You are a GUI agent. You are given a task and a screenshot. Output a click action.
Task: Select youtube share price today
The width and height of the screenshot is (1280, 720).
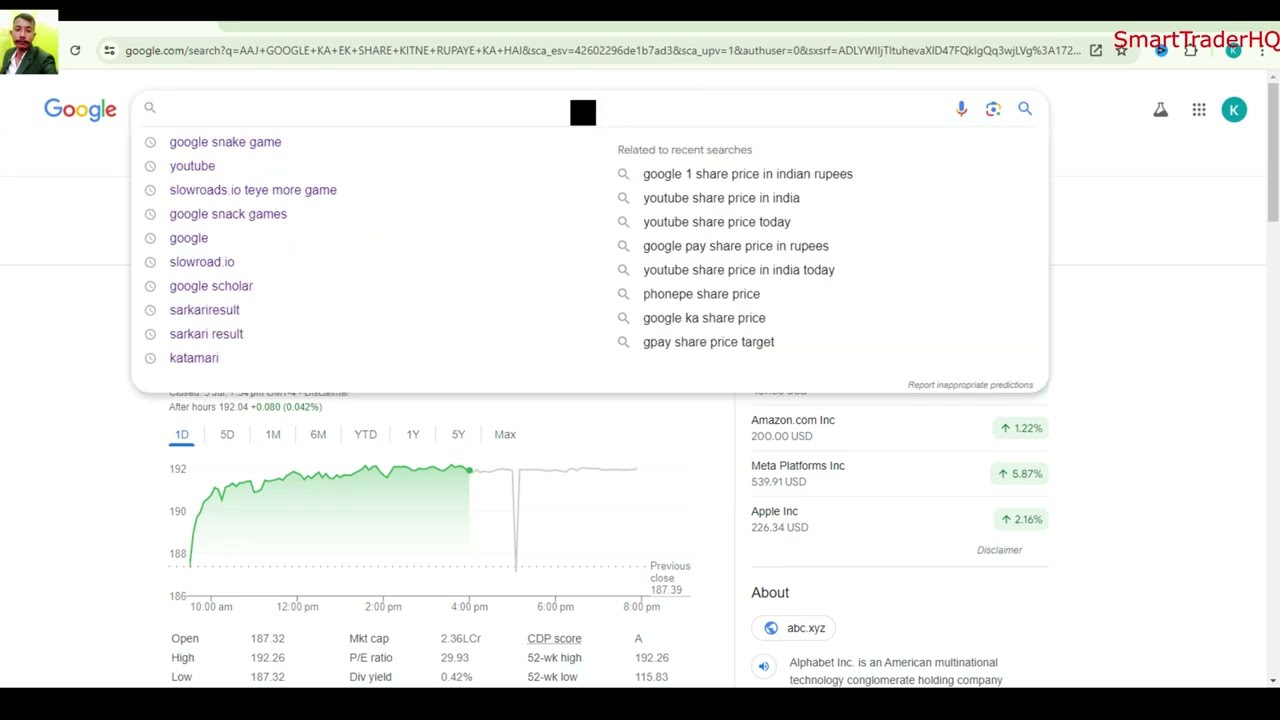pyautogui.click(x=716, y=222)
